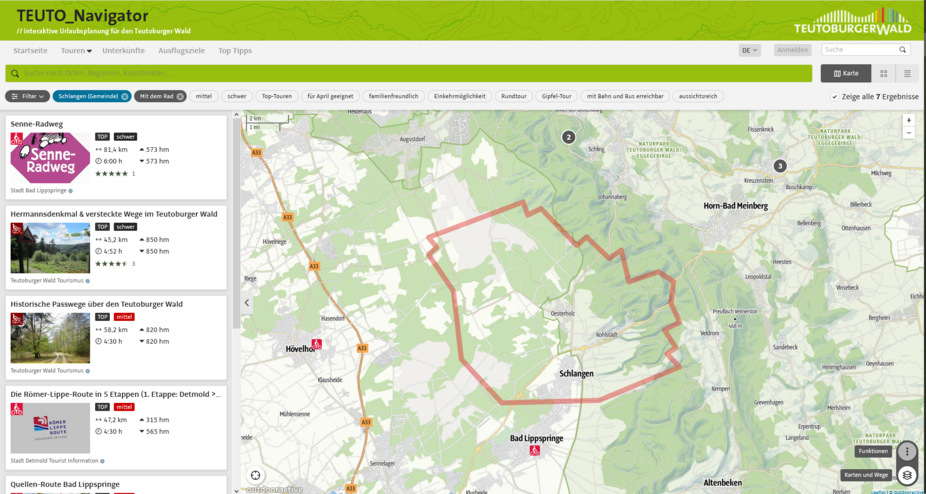
Task: Go to the Ausflugsziele page
Action: (x=181, y=50)
